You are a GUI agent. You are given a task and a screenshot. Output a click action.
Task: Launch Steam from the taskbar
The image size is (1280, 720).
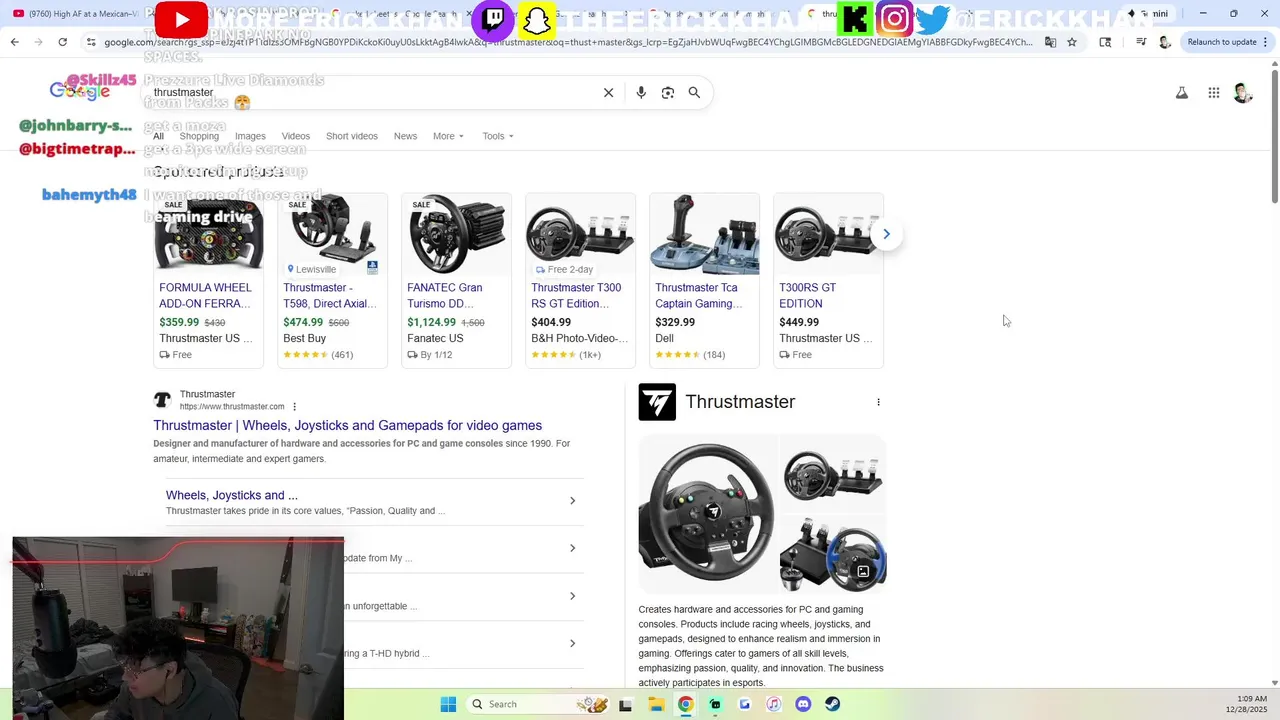(832, 704)
